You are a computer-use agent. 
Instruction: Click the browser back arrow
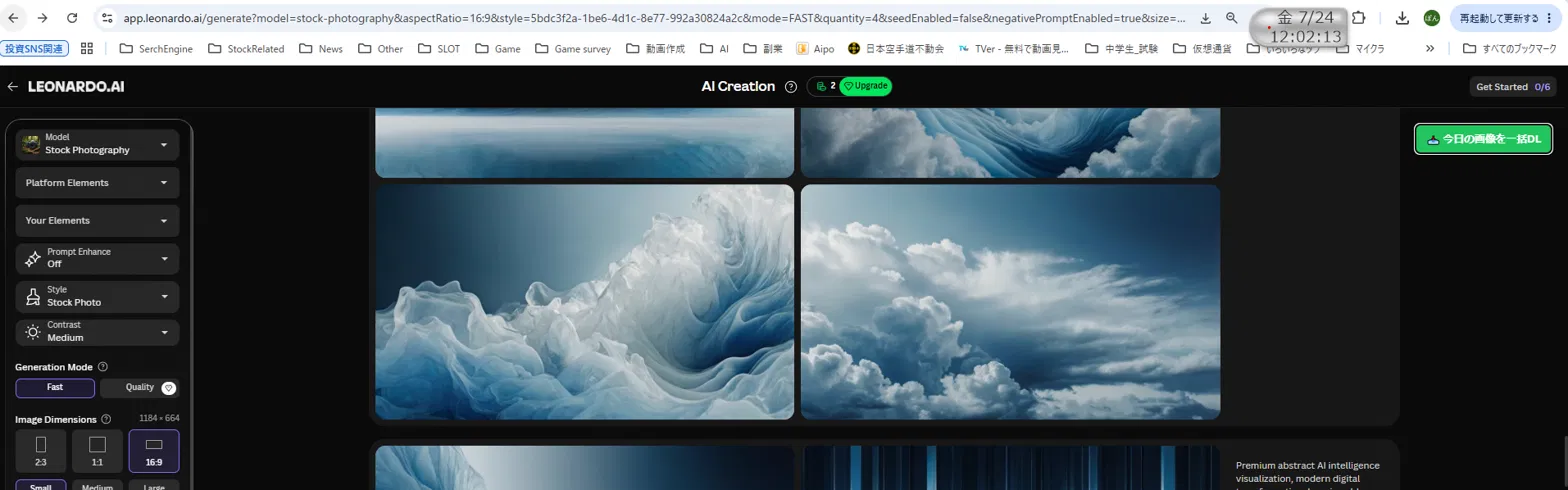tap(15, 18)
